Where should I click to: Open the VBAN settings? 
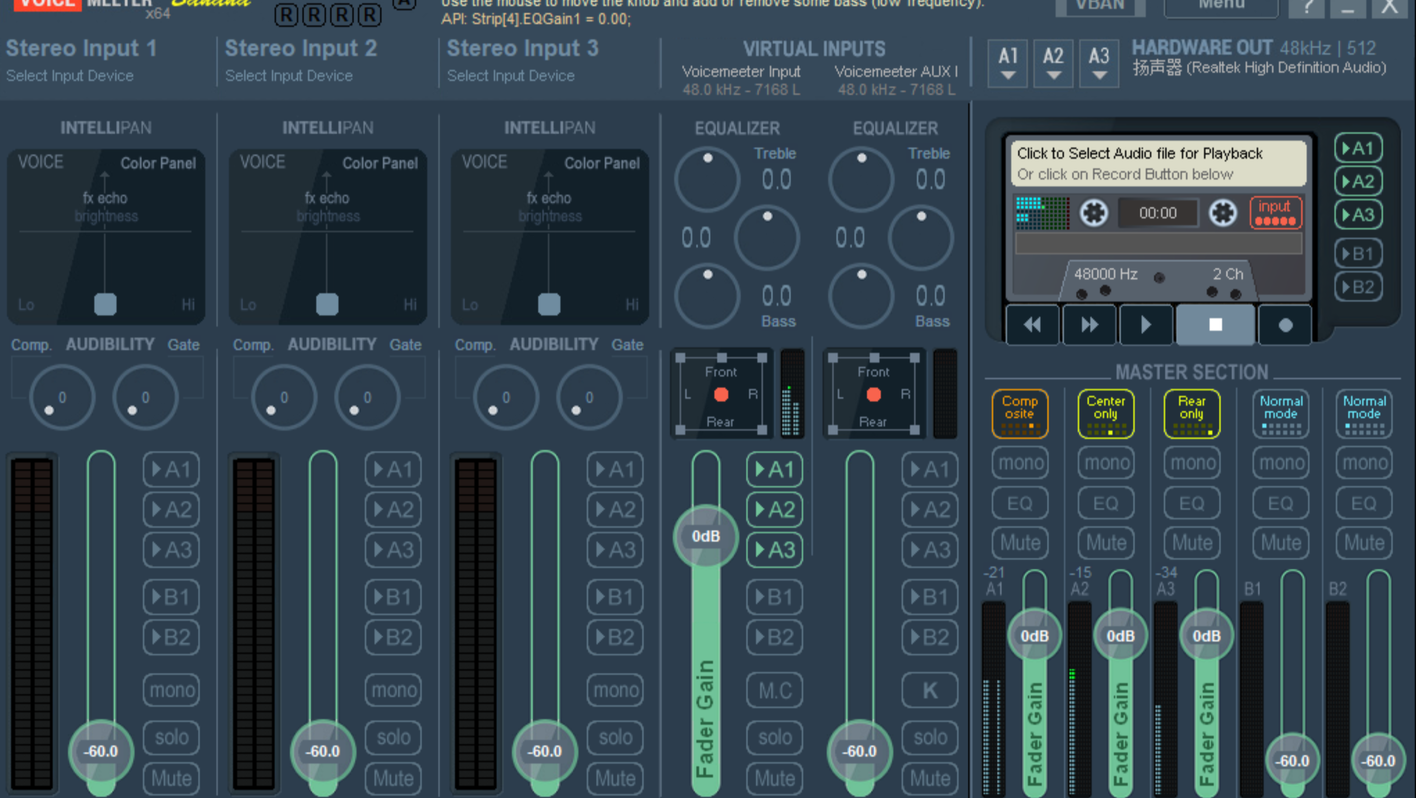pos(1100,7)
